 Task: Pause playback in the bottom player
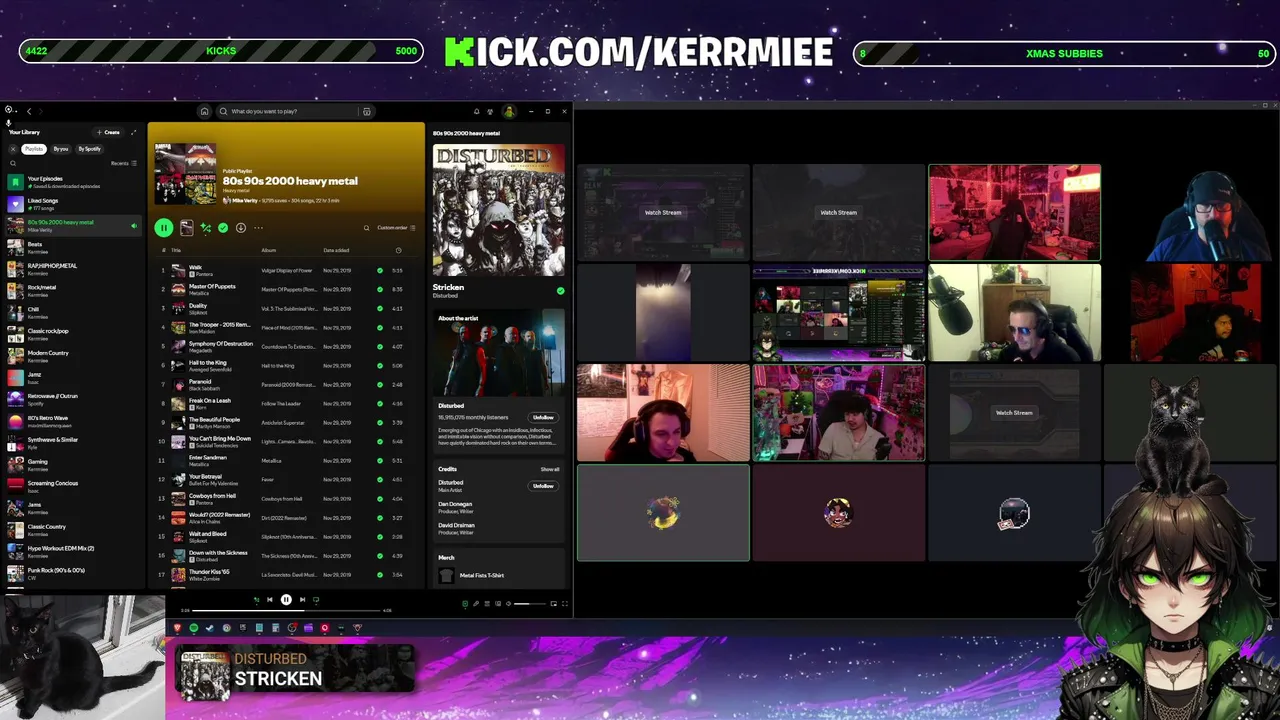[286, 600]
